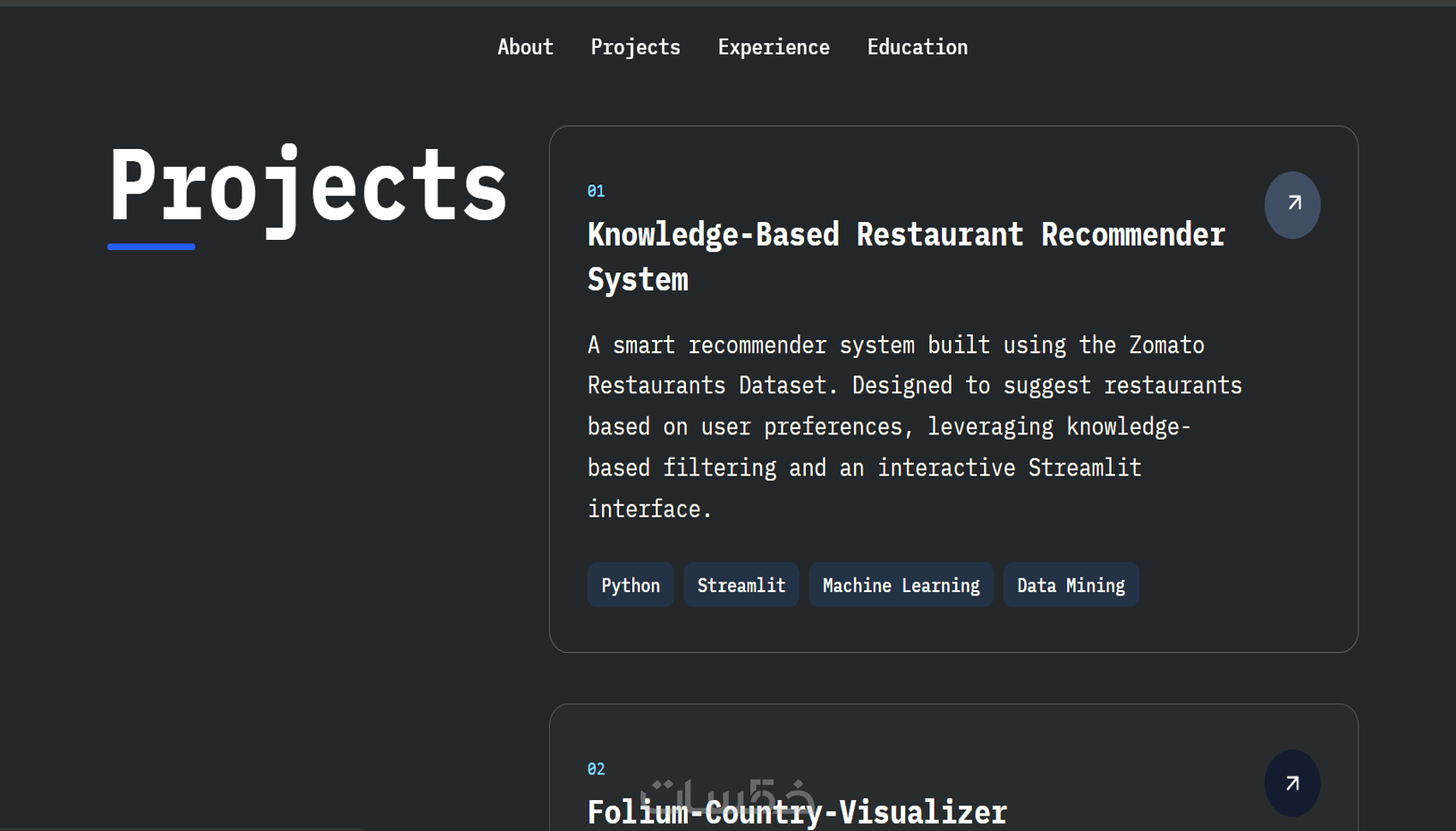
Task: Select Projects in the top navigation
Action: [x=635, y=47]
